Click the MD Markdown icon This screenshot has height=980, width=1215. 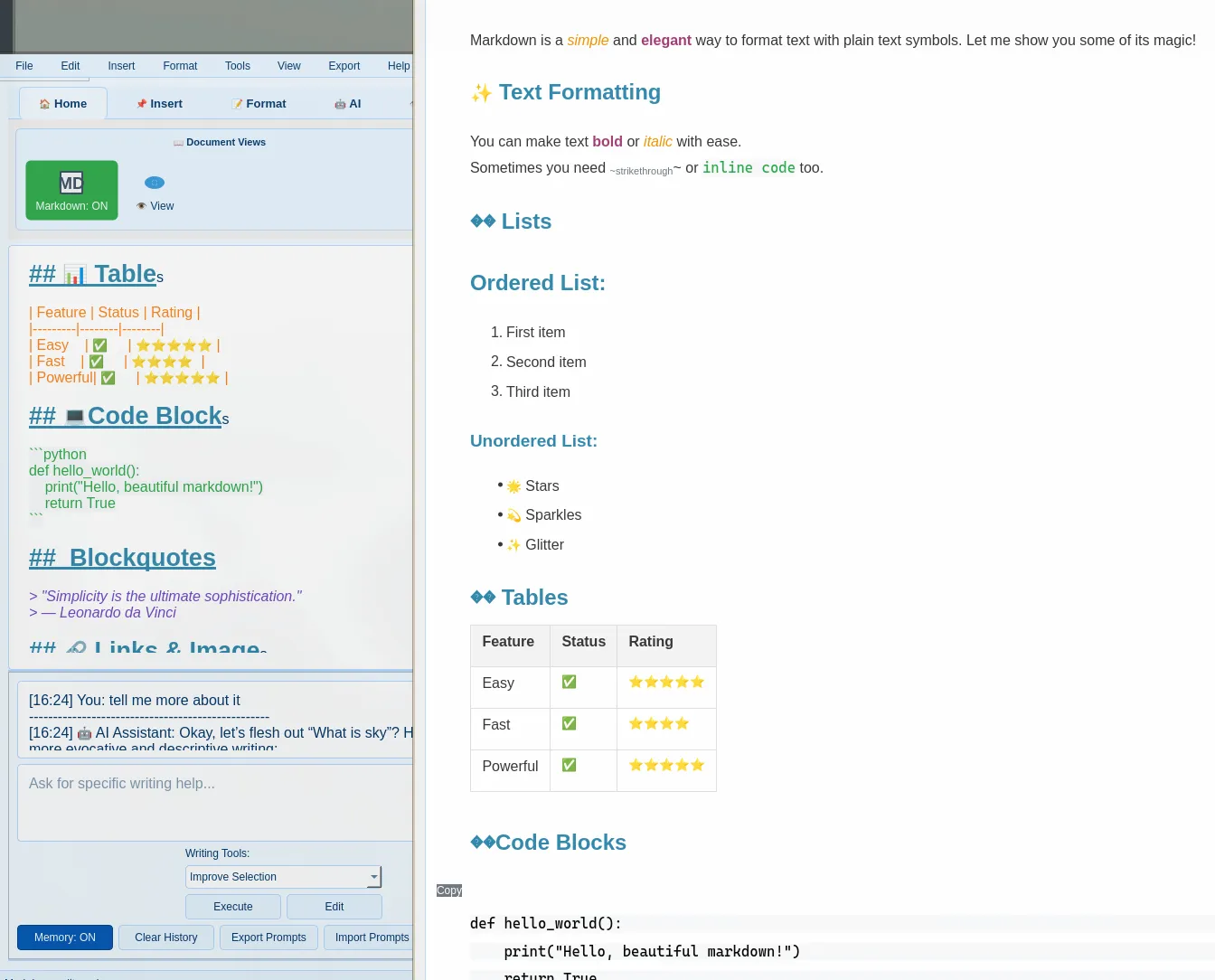(71, 183)
